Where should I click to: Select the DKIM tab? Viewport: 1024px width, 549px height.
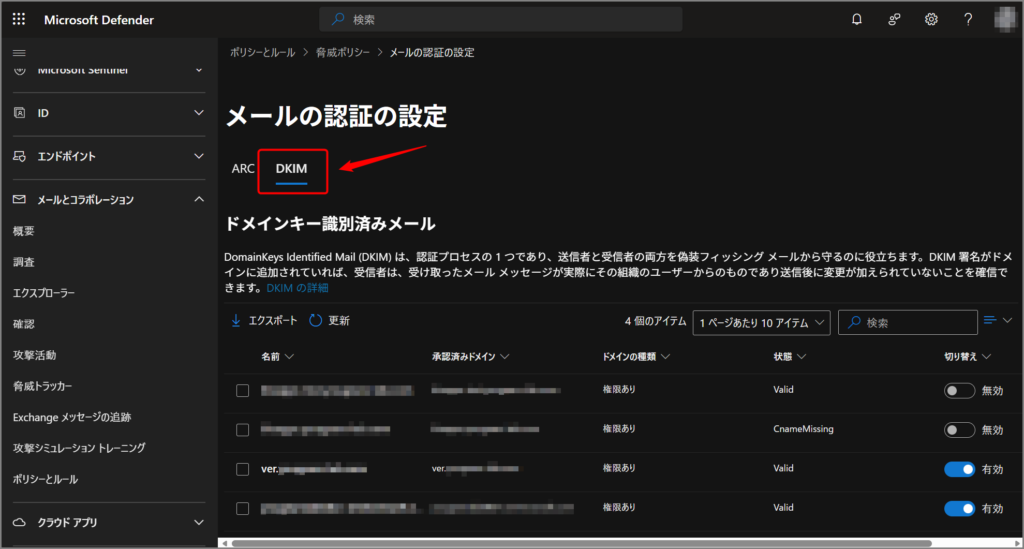pos(291,169)
